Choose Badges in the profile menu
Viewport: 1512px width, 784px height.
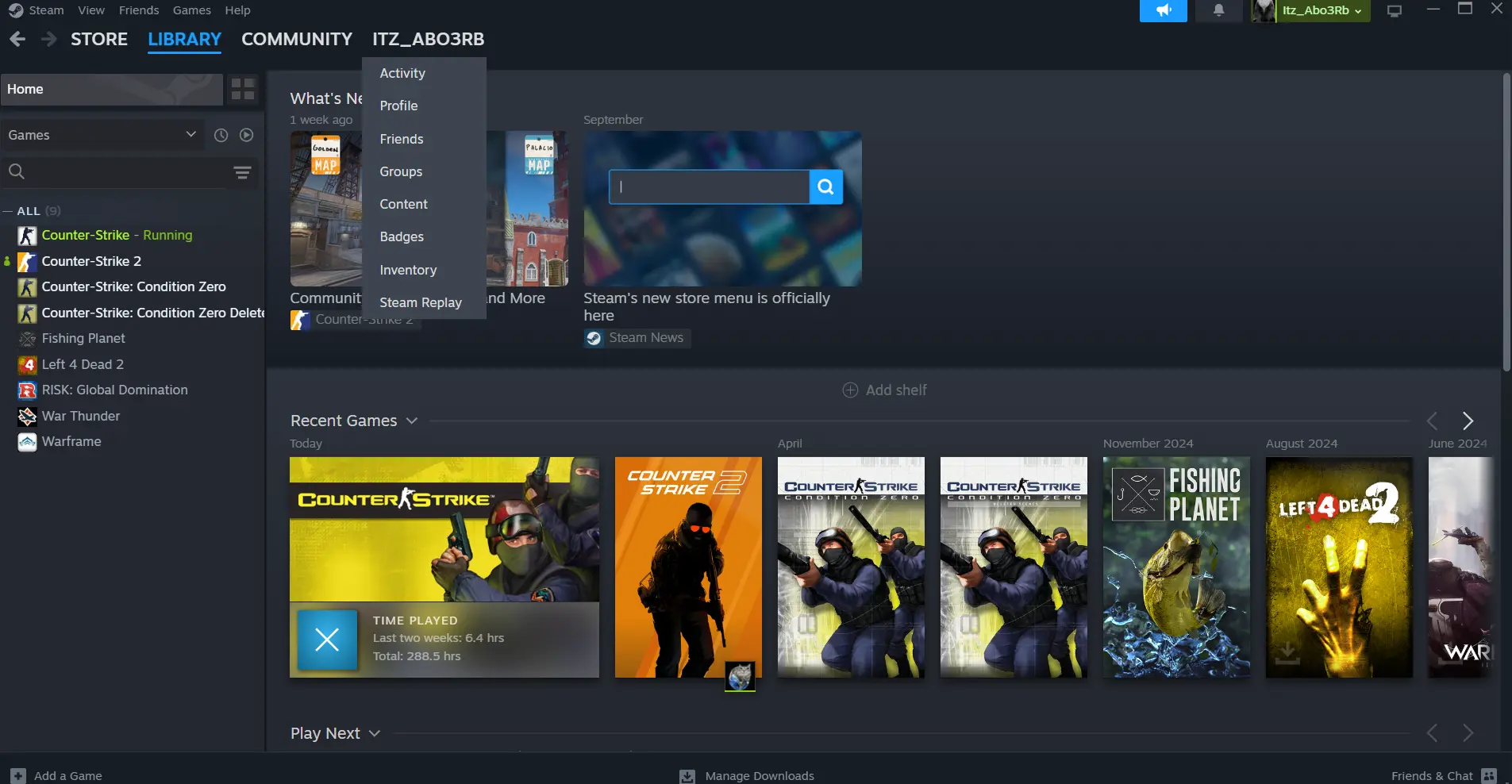[402, 236]
